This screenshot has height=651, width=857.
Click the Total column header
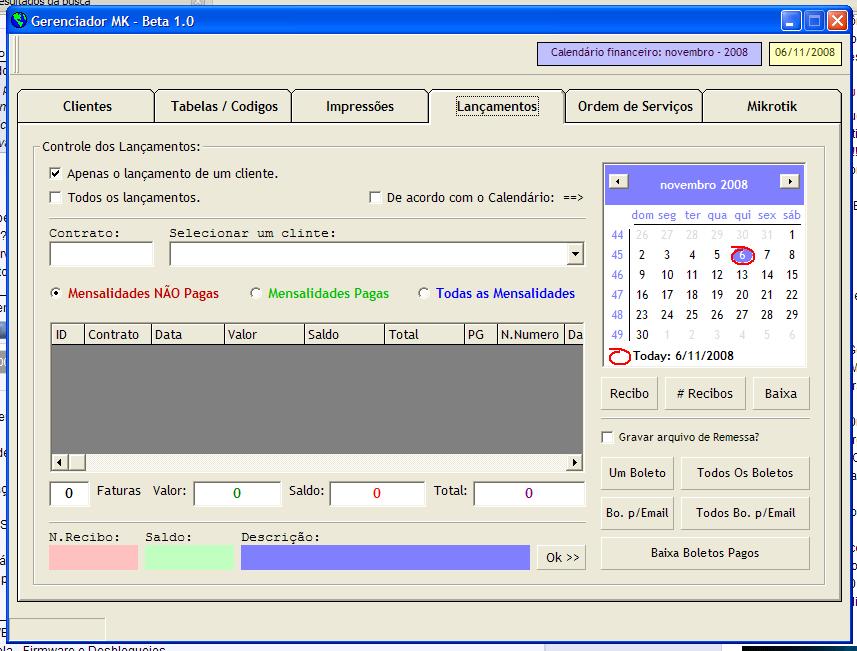coord(424,334)
